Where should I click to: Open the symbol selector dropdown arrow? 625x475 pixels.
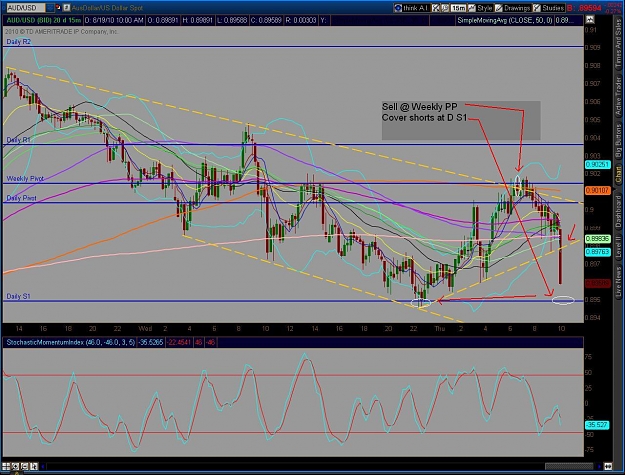click(x=49, y=8)
